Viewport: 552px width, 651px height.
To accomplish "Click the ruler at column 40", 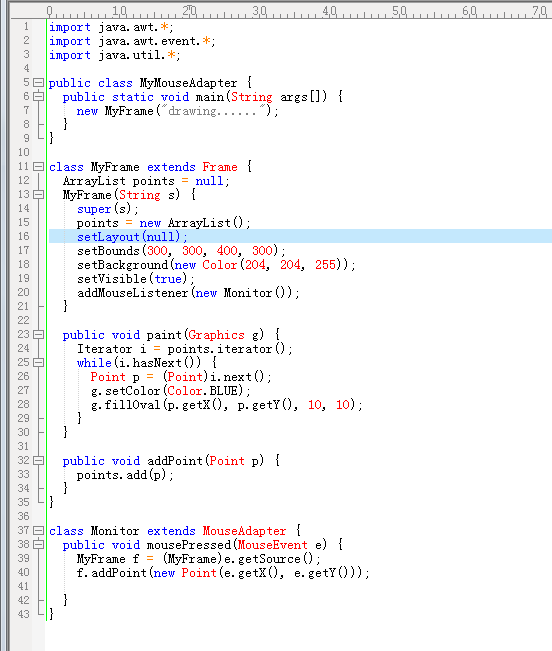I will pos(330,11).
